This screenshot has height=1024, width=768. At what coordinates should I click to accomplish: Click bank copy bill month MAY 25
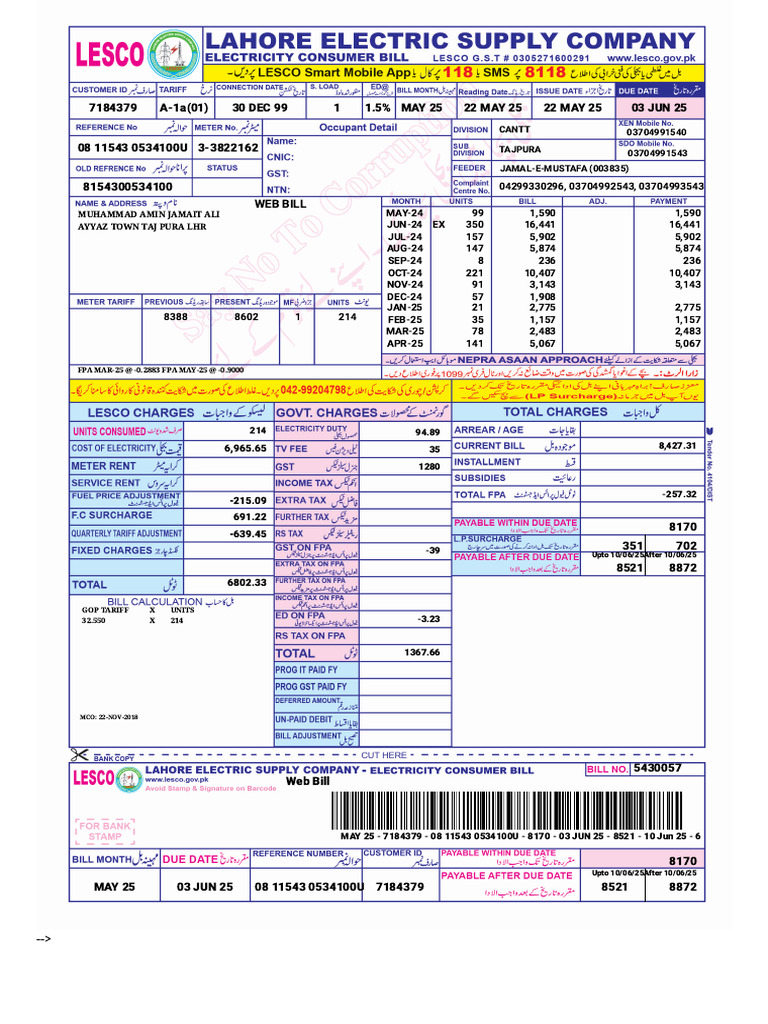[x=114, y=887]
